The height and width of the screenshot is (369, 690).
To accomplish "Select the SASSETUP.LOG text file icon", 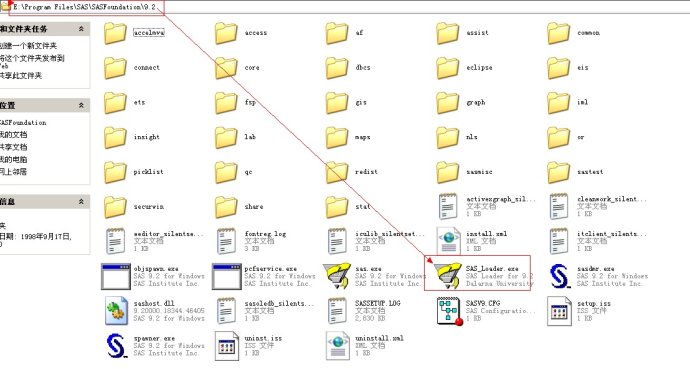I will pyautogui.click(x=337, y=311).
